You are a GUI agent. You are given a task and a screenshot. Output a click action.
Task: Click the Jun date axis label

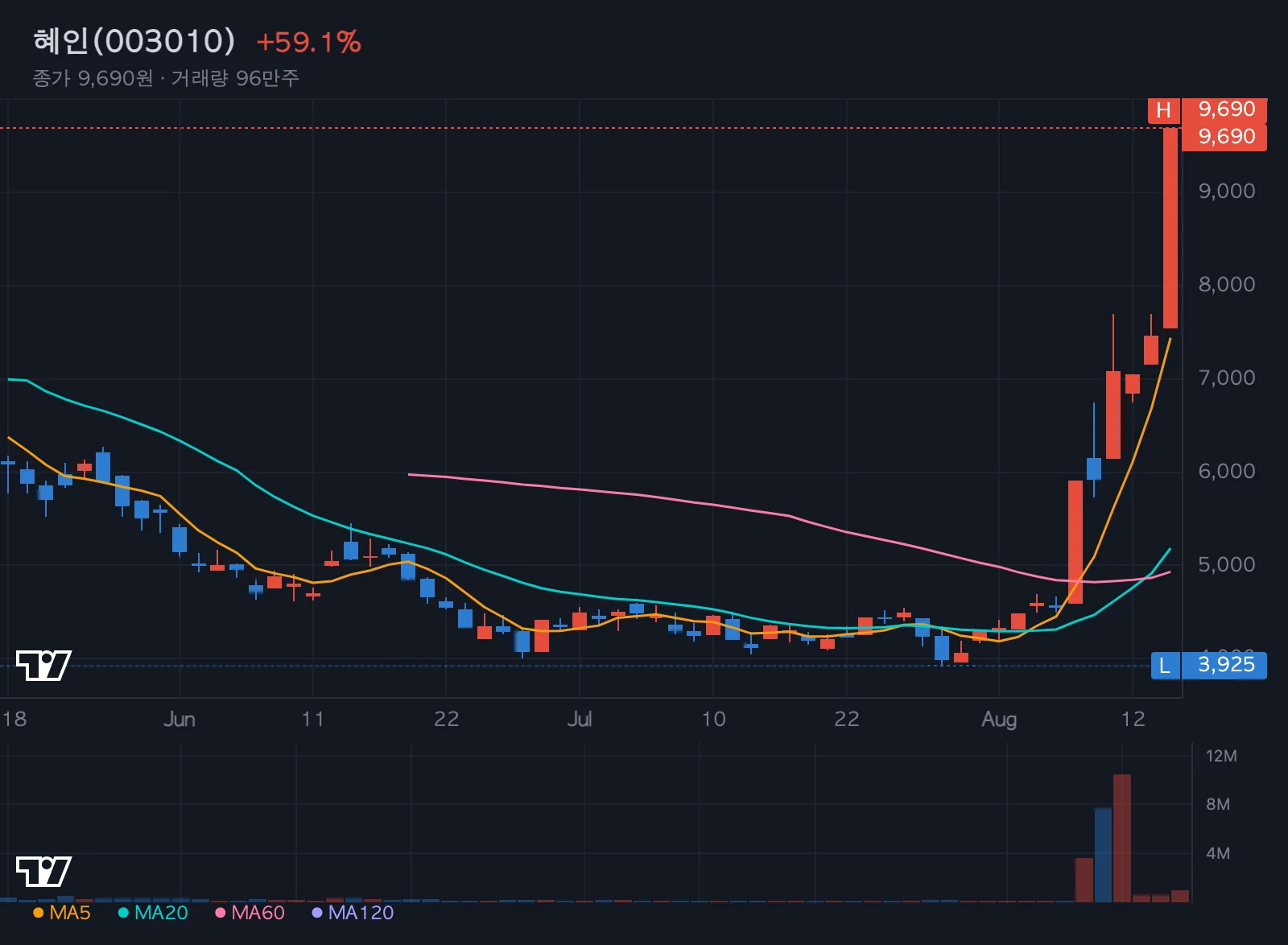(179, 719)
